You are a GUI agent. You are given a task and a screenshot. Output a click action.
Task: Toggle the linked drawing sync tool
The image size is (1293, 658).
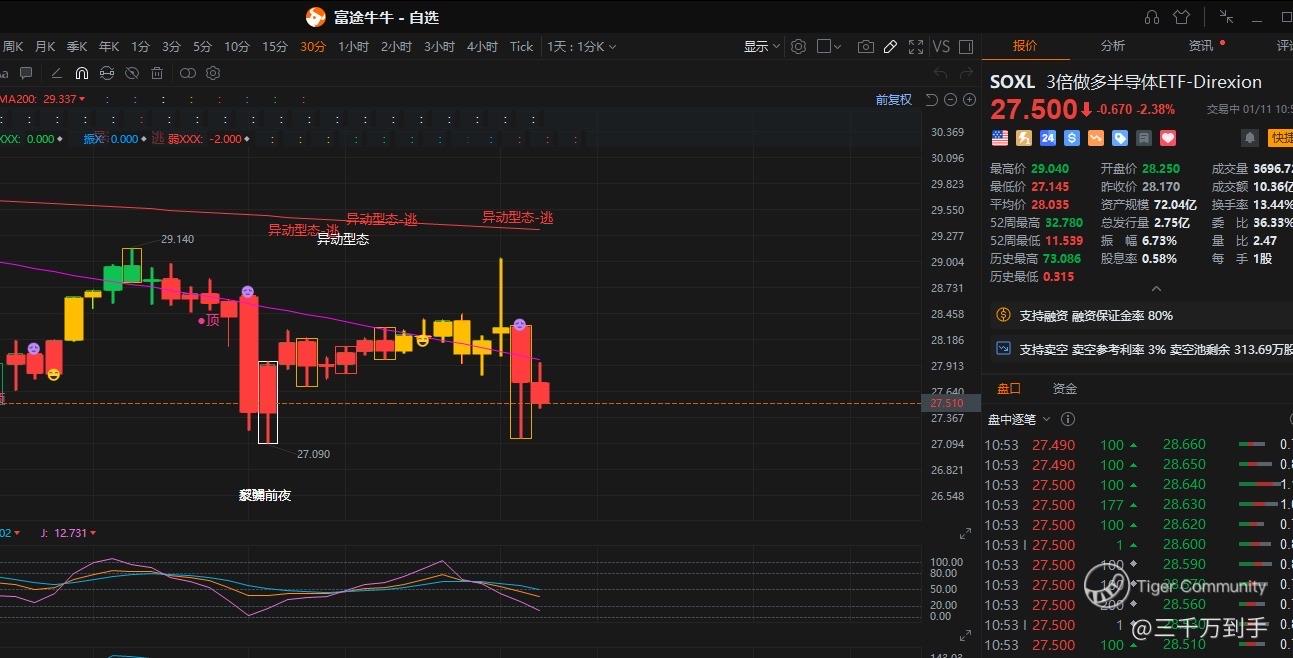(107, 73)
